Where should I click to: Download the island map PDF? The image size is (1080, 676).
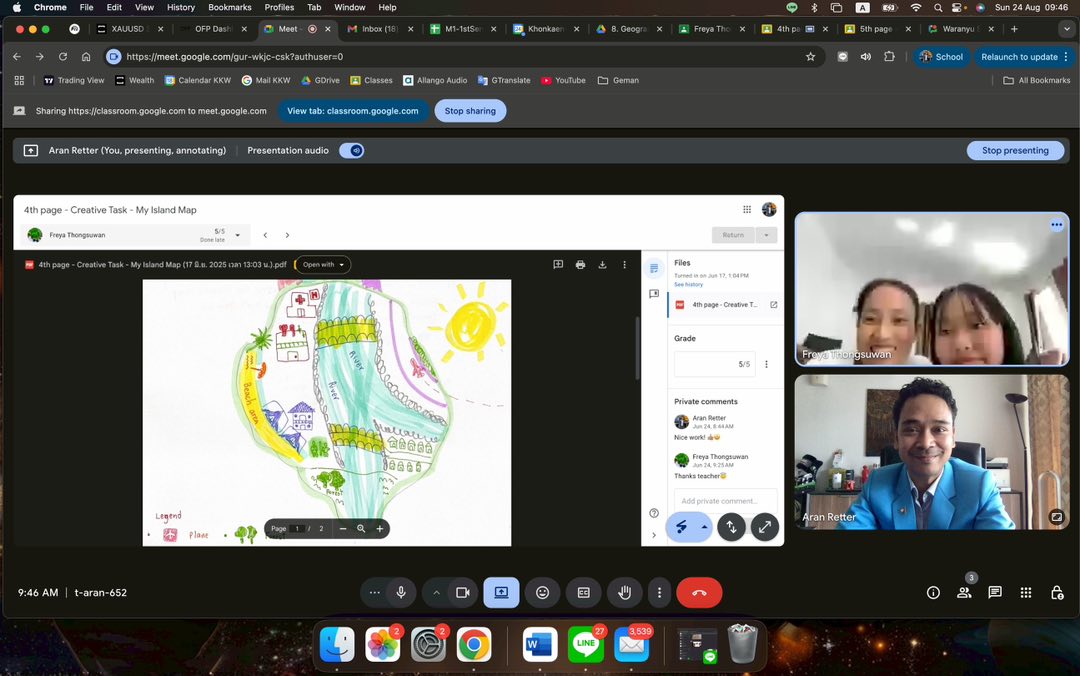tap(602, 265)
